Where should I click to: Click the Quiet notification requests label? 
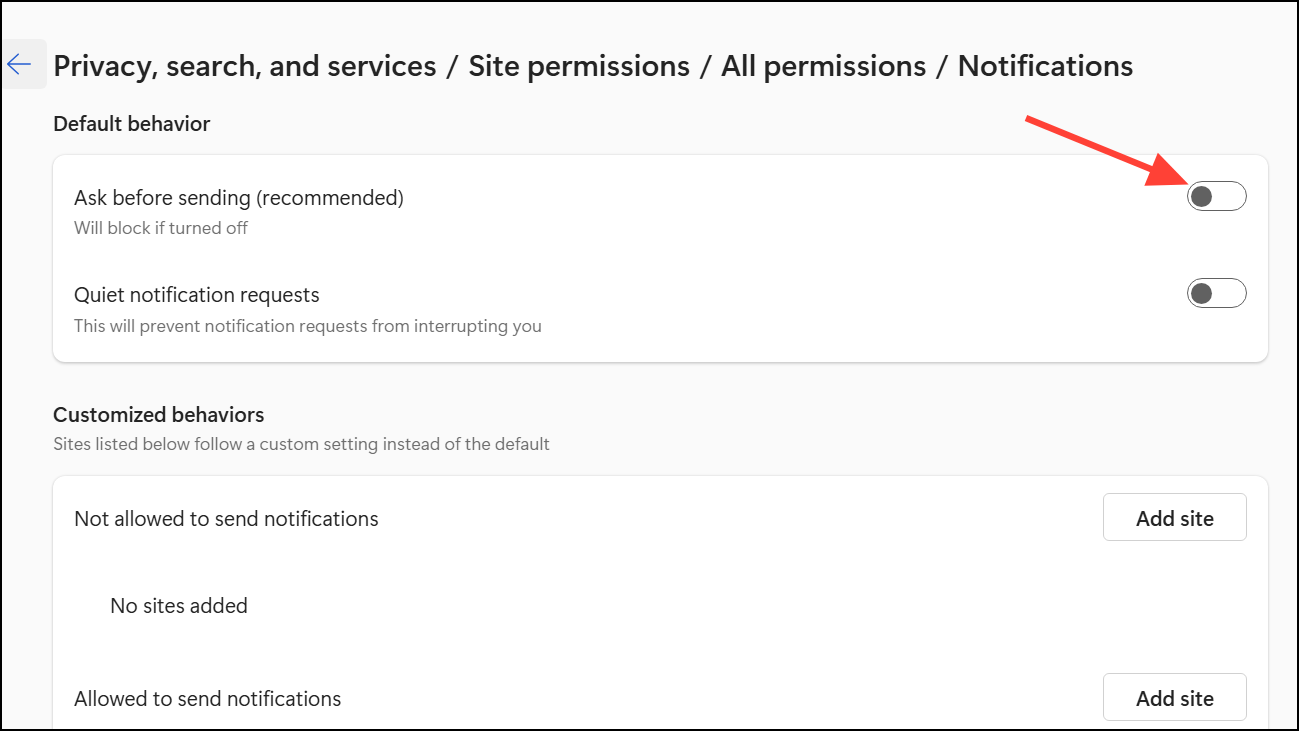click(197, 295)
